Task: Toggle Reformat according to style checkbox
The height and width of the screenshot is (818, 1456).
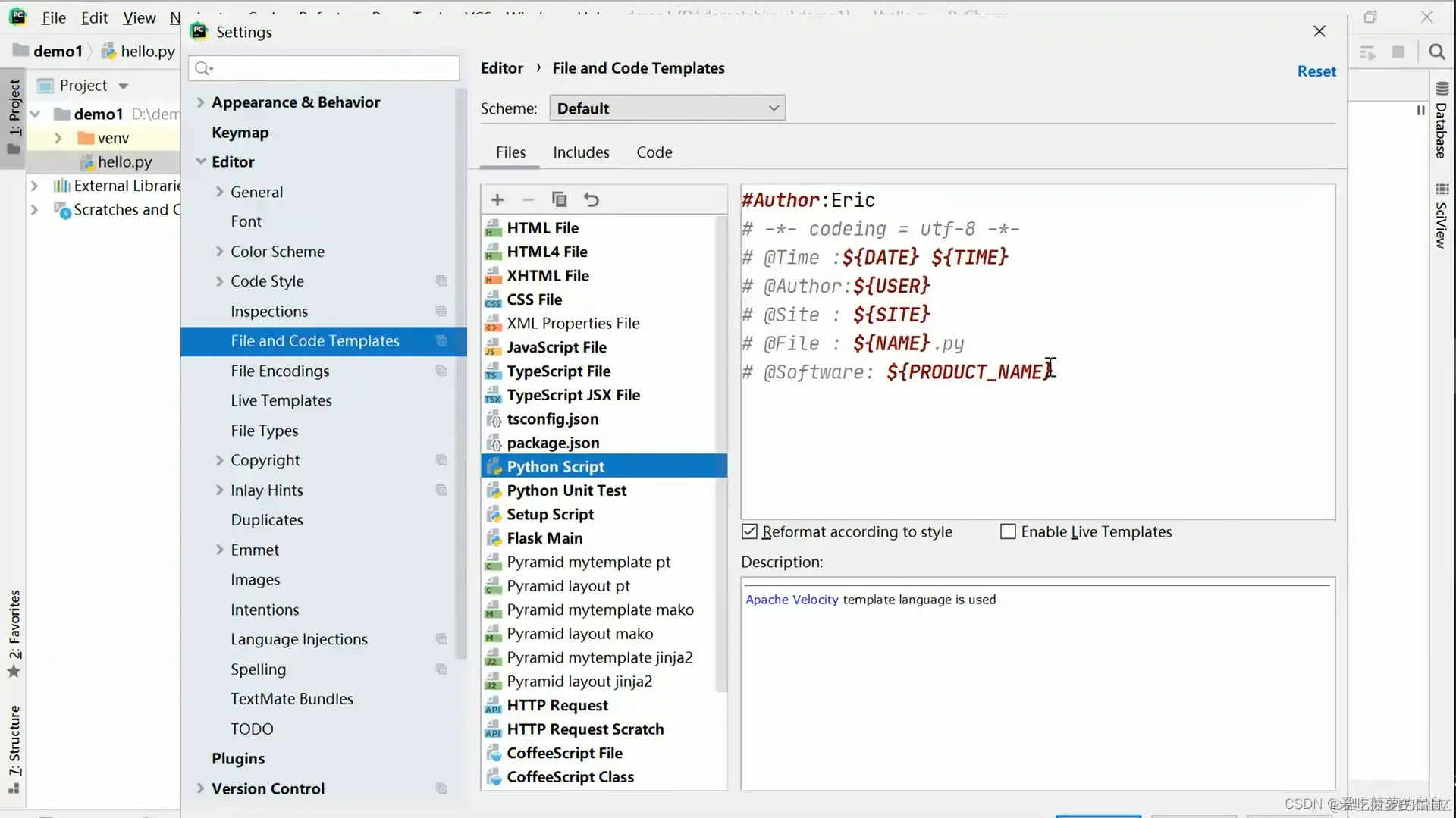Action: point(749,531)
